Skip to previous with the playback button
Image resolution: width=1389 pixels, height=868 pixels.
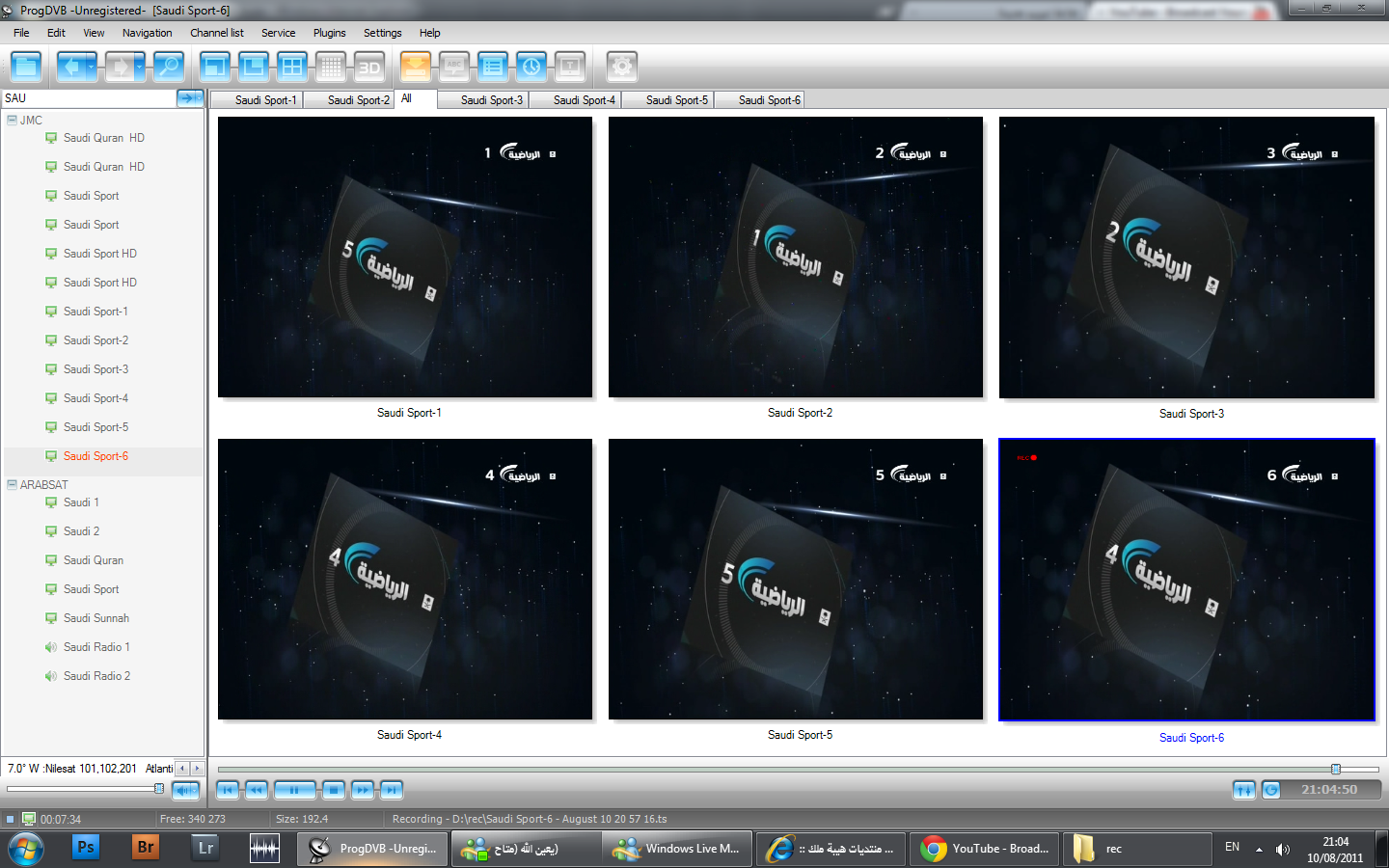[227, 790]
